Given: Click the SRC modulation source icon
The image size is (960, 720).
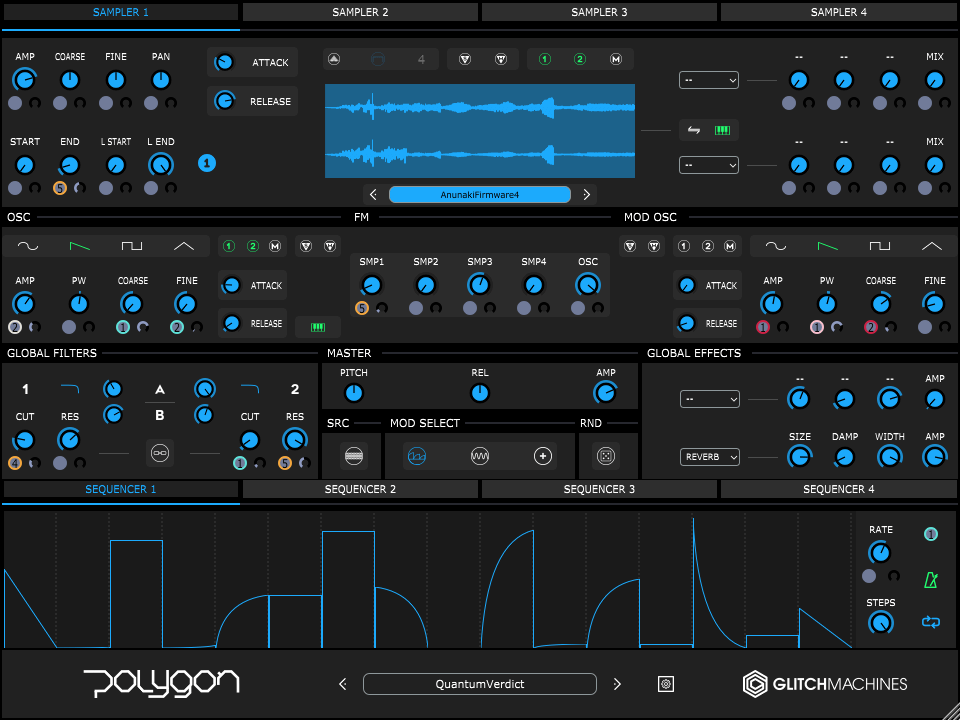Looking at the screenshot, I should [x=354, y=456].
